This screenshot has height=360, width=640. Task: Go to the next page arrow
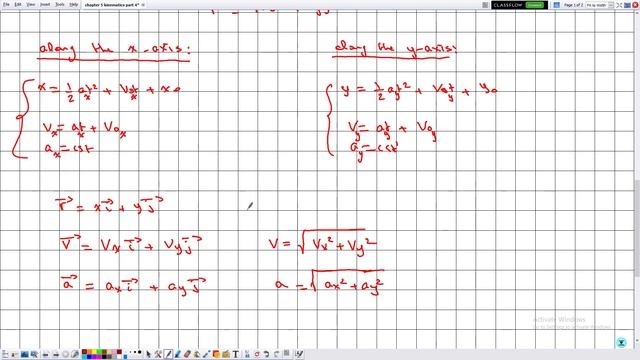pyautogui.click(x=56, y=354)
